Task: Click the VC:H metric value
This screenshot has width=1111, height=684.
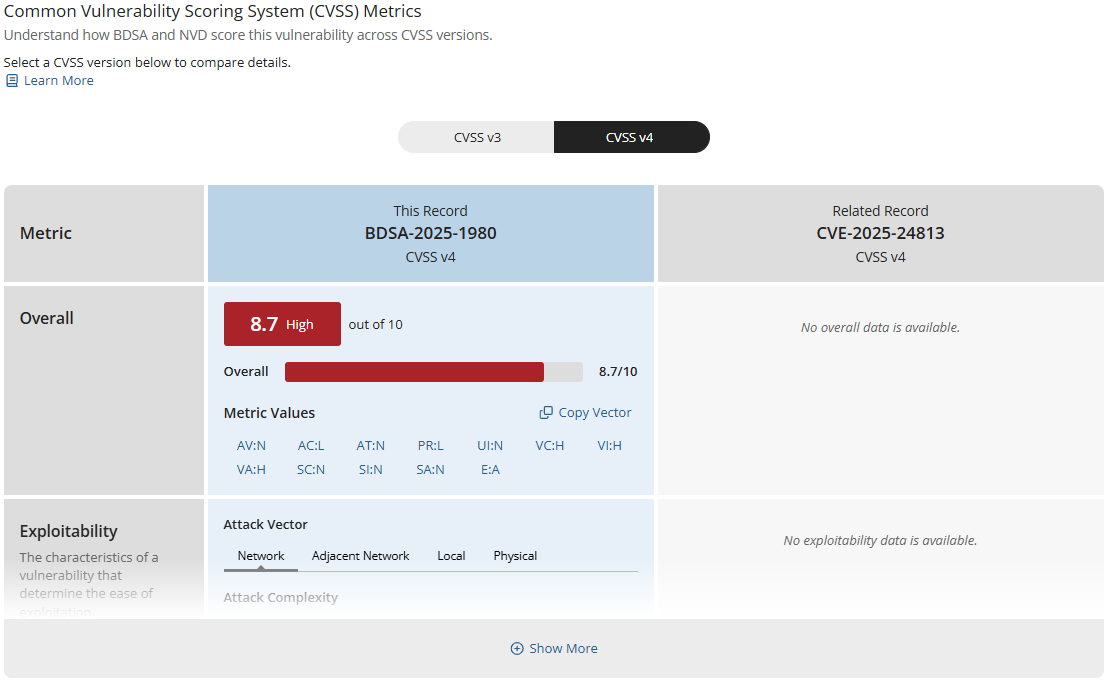Action: coord(550,446)
